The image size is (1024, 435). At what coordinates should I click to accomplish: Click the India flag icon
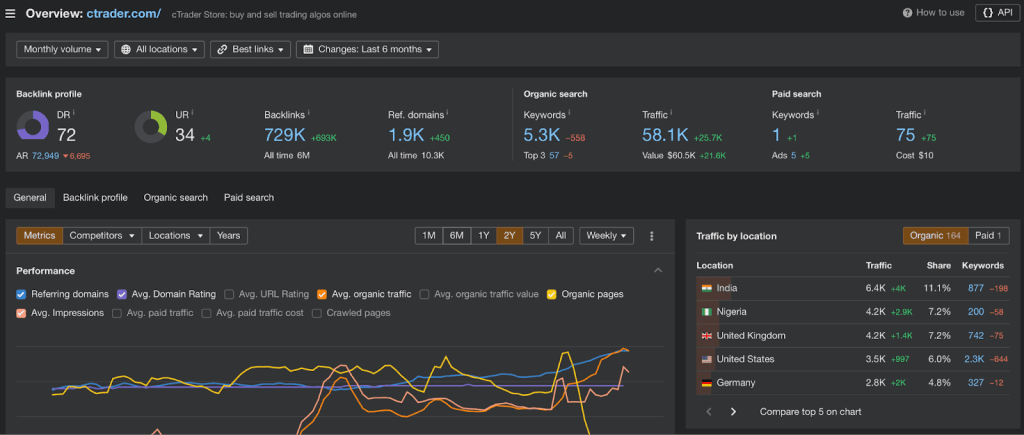pos(707,288)
